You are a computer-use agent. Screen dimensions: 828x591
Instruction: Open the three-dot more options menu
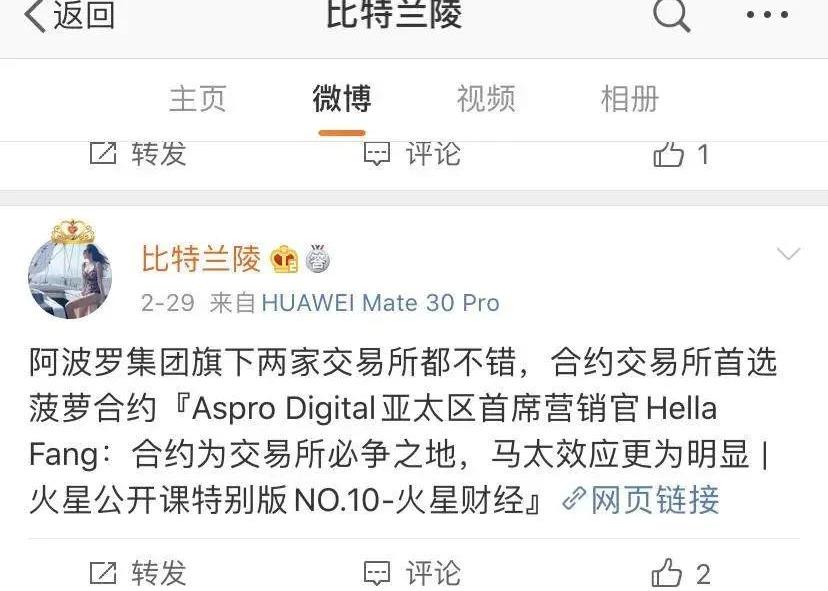[x=767, y=15]
